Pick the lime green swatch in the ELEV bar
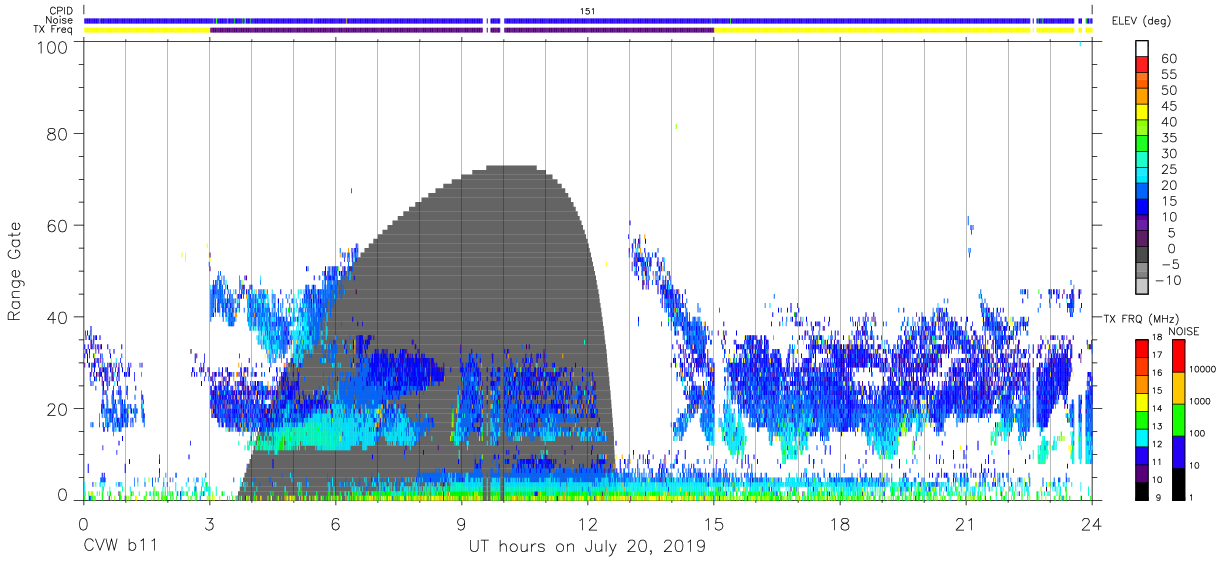The height and width of the screenshot is (567, 1228). [x=1142, y=127]
